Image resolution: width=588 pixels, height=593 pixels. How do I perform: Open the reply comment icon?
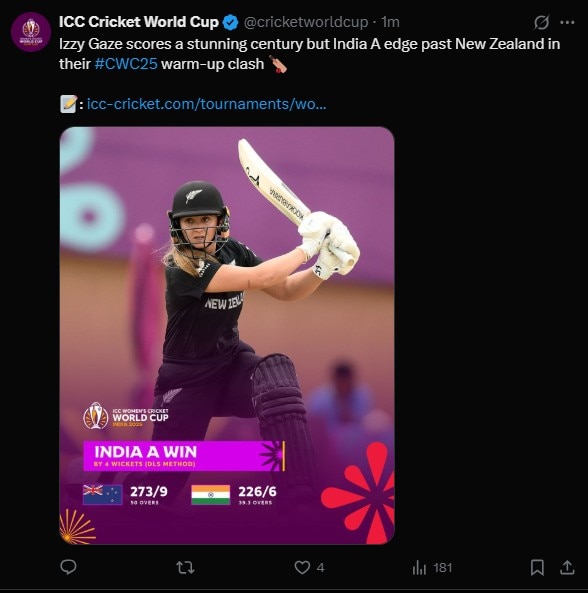[68, 567]
